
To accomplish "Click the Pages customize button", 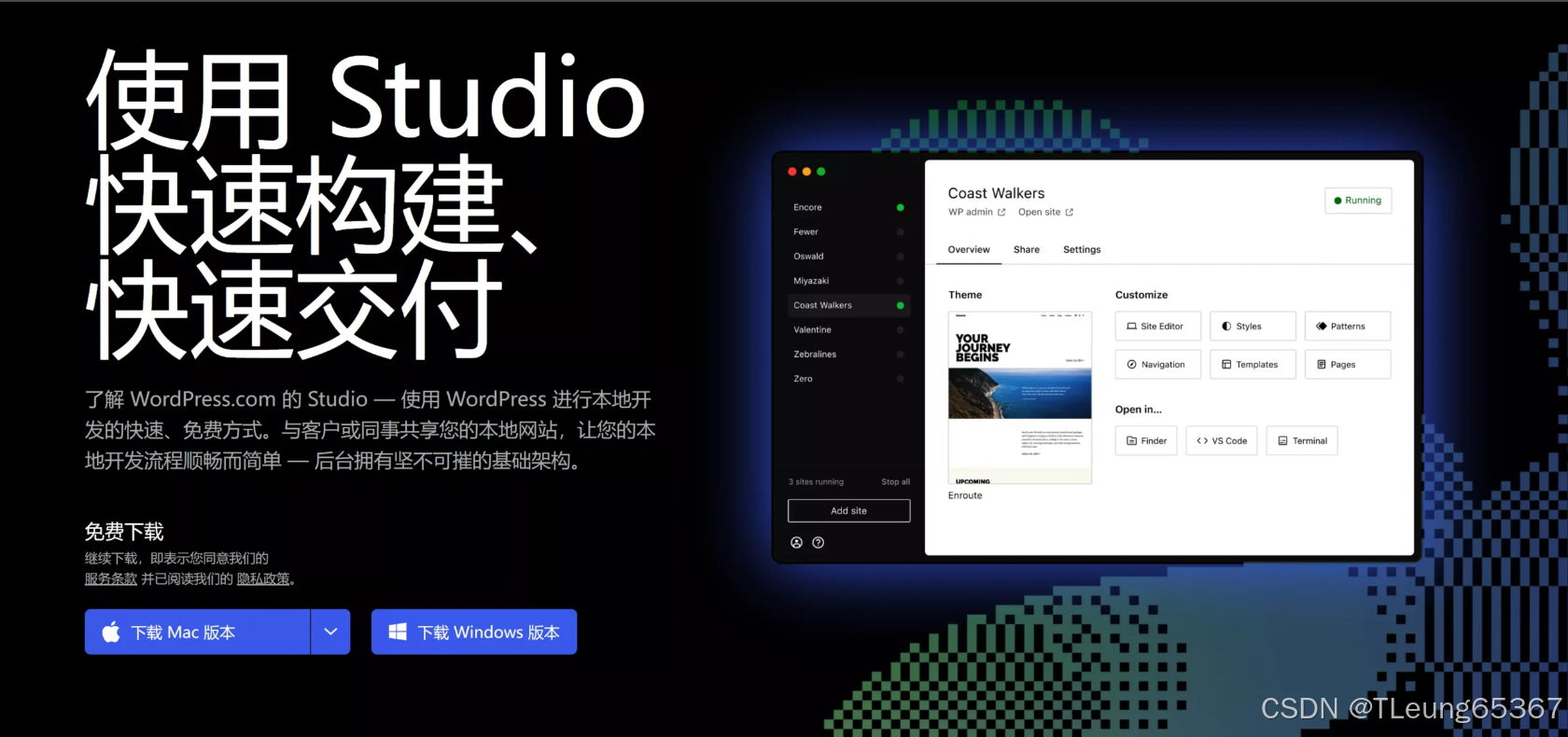I will [x=1348, y=364].
